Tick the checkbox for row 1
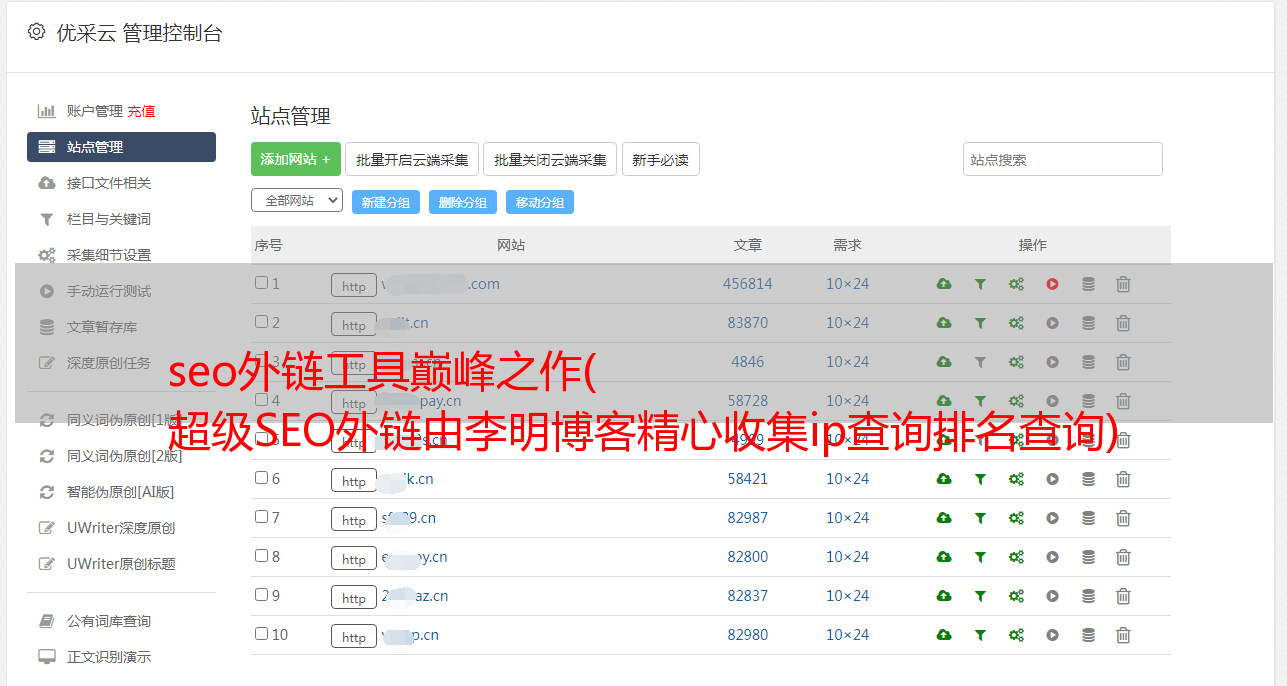 261,283
